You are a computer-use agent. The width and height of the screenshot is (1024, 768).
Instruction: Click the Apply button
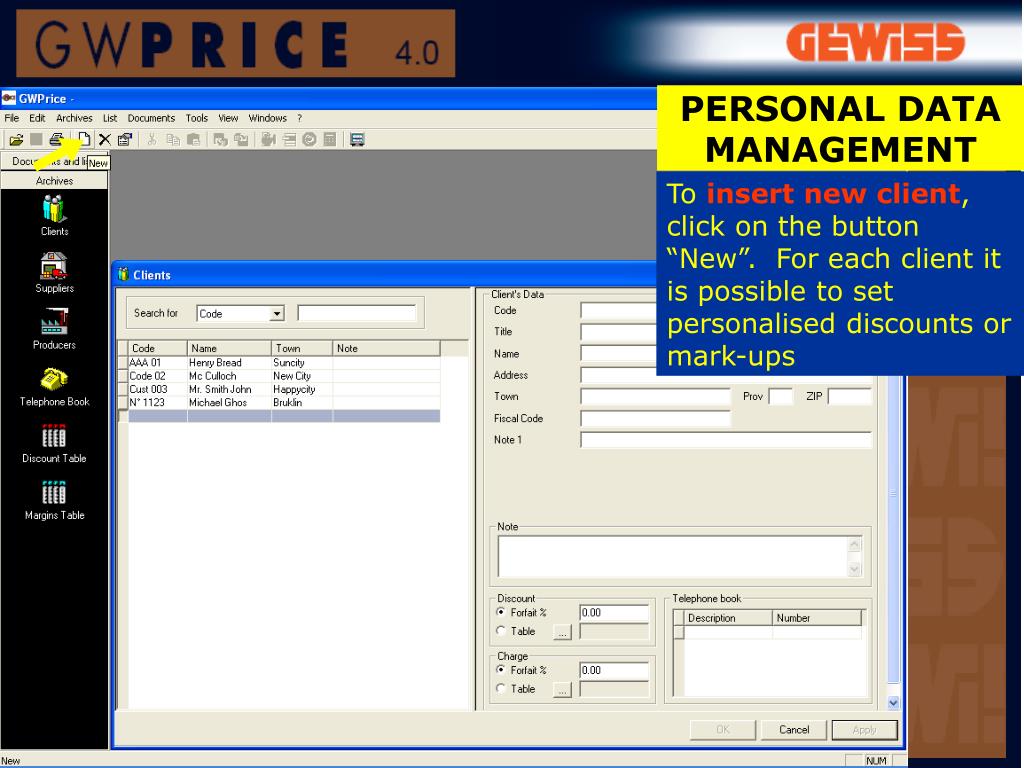(x=865, y=730)
